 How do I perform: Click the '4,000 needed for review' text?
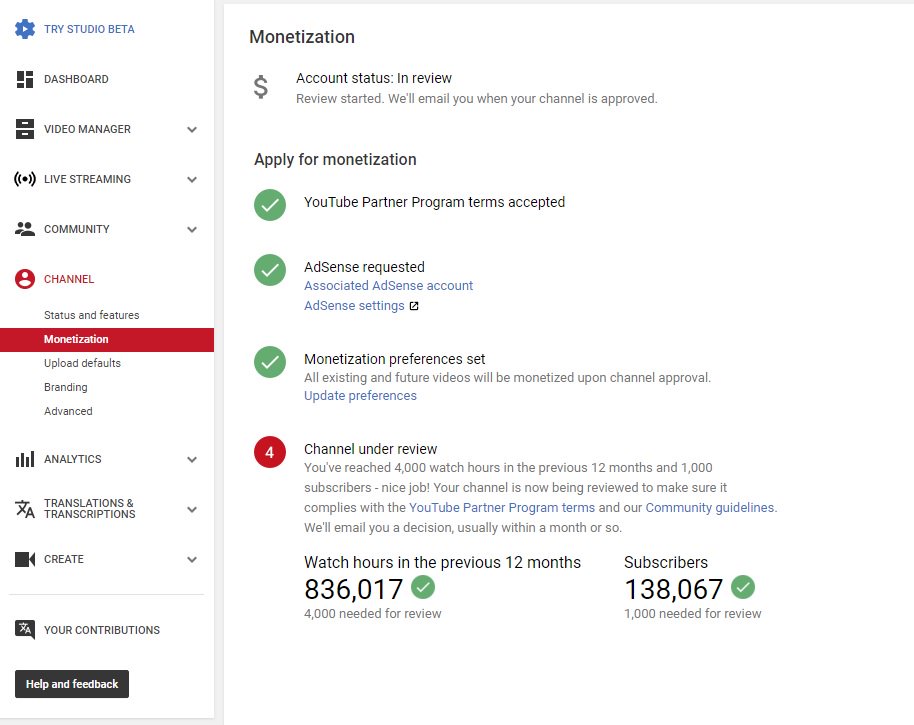372,614
